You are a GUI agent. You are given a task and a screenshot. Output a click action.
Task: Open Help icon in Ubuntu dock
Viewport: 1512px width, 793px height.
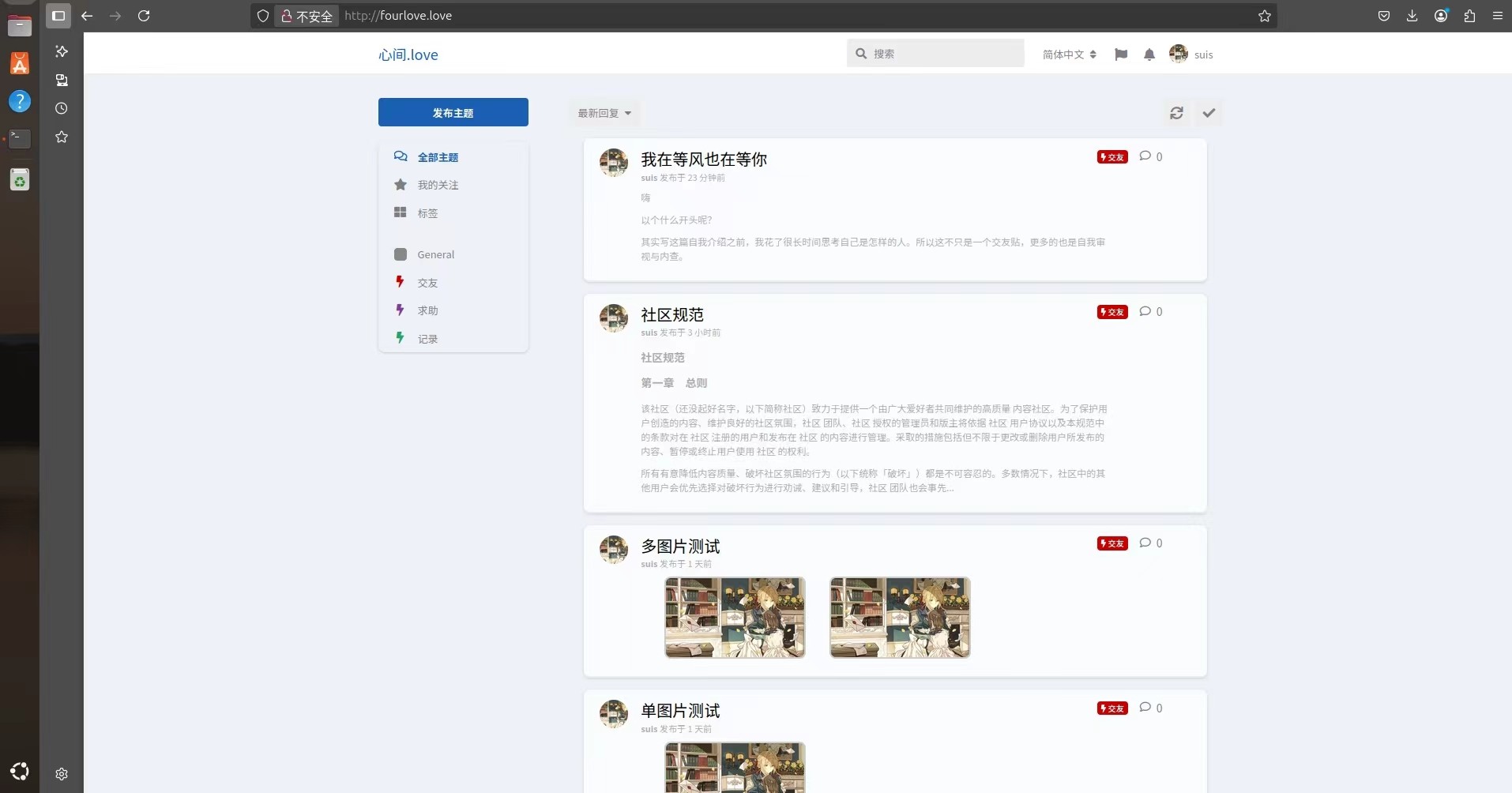tap(20, 101)
